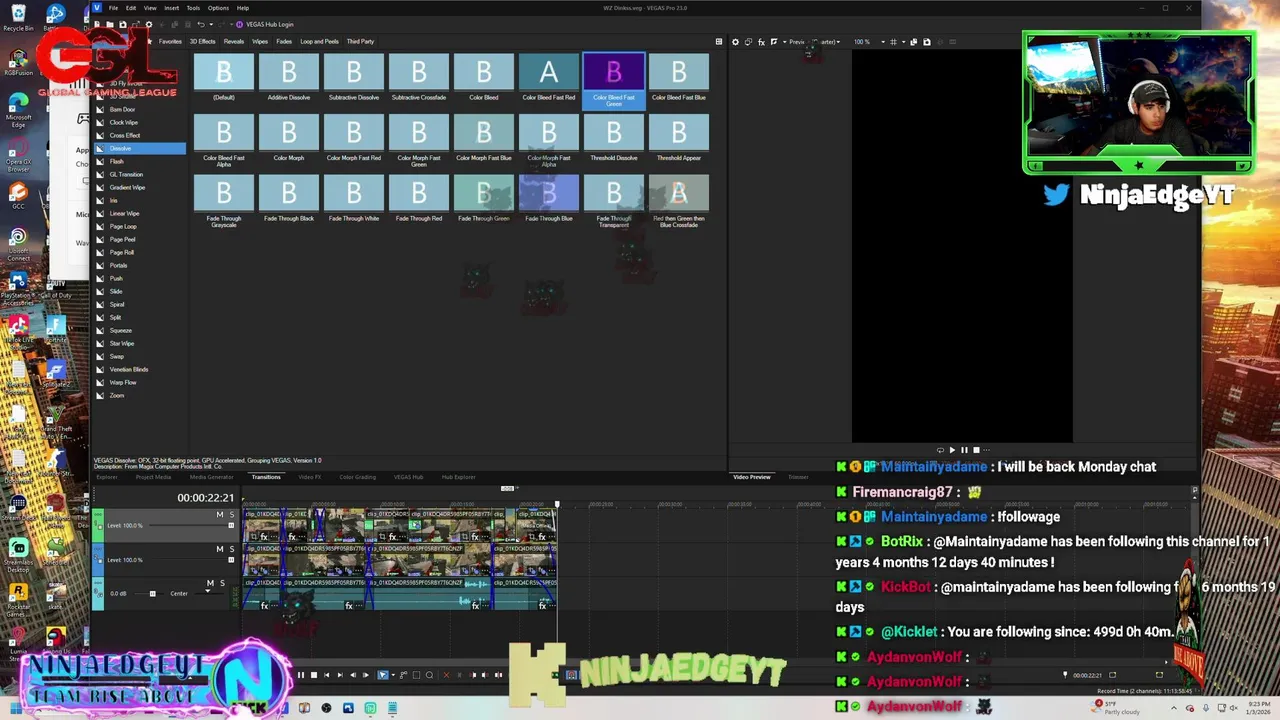Click the external monitor preview icon
This screenshot has height=720, width=1280.
coord(748,42)
